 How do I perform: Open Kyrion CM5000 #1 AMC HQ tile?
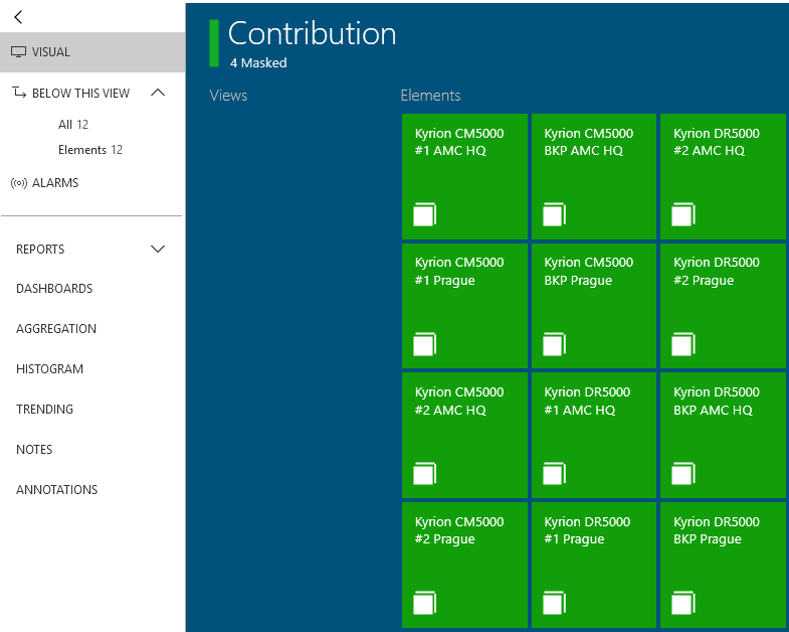coord(464,177)
